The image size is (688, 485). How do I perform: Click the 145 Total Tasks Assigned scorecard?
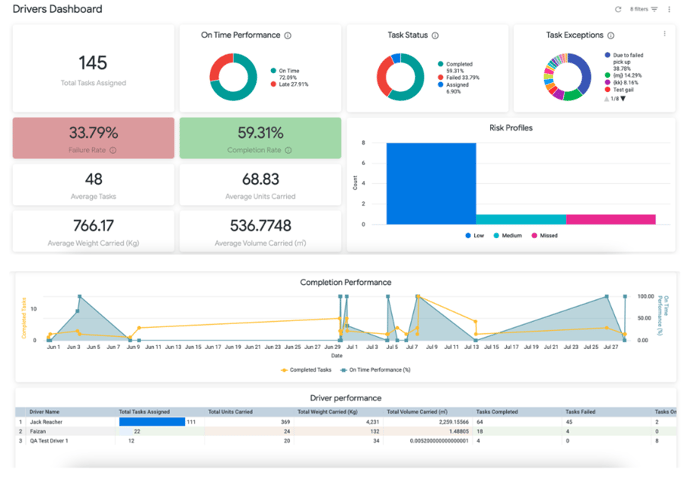click(x=93, y=68)
